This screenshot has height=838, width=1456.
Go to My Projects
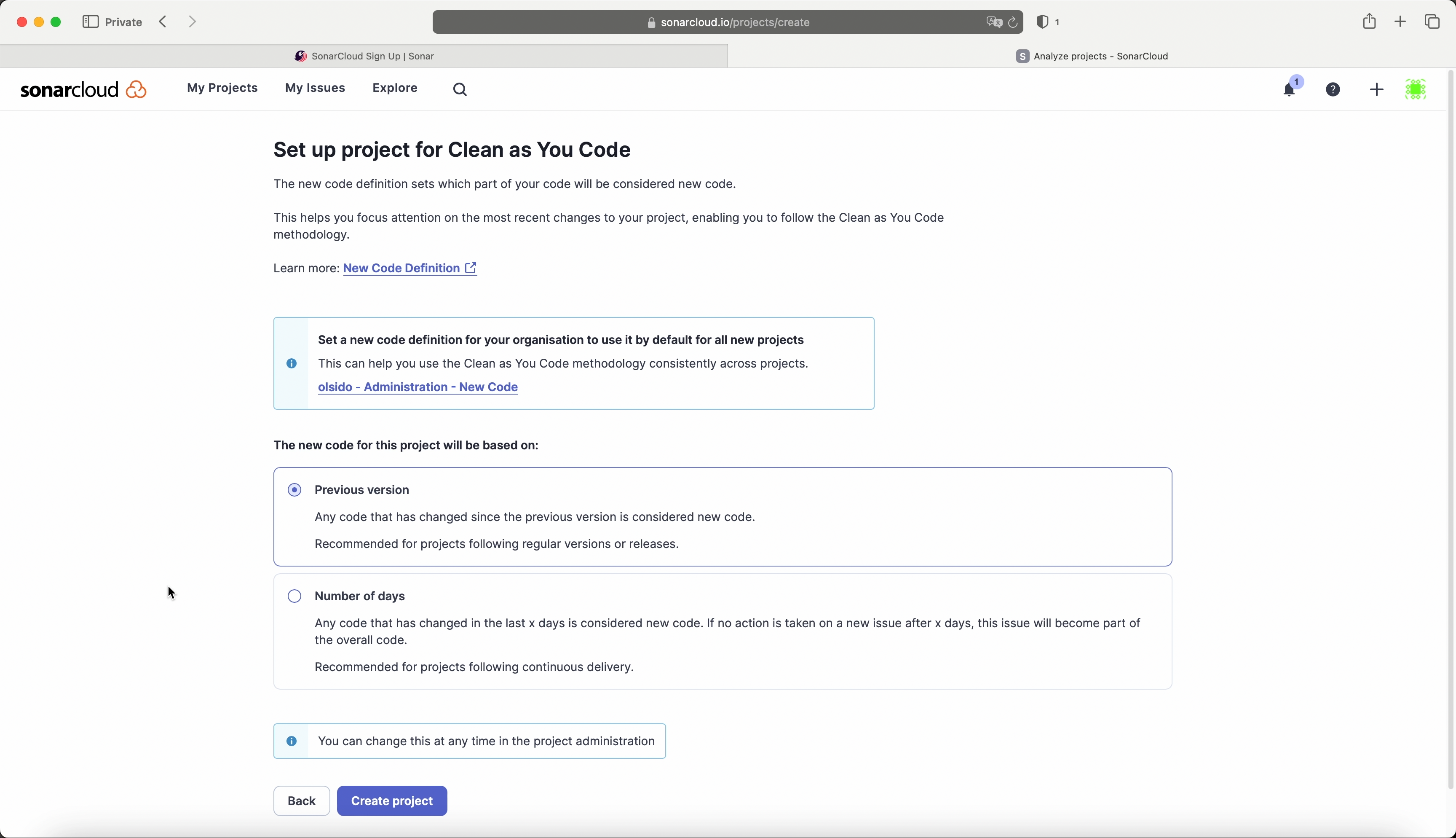coord(222,88)
